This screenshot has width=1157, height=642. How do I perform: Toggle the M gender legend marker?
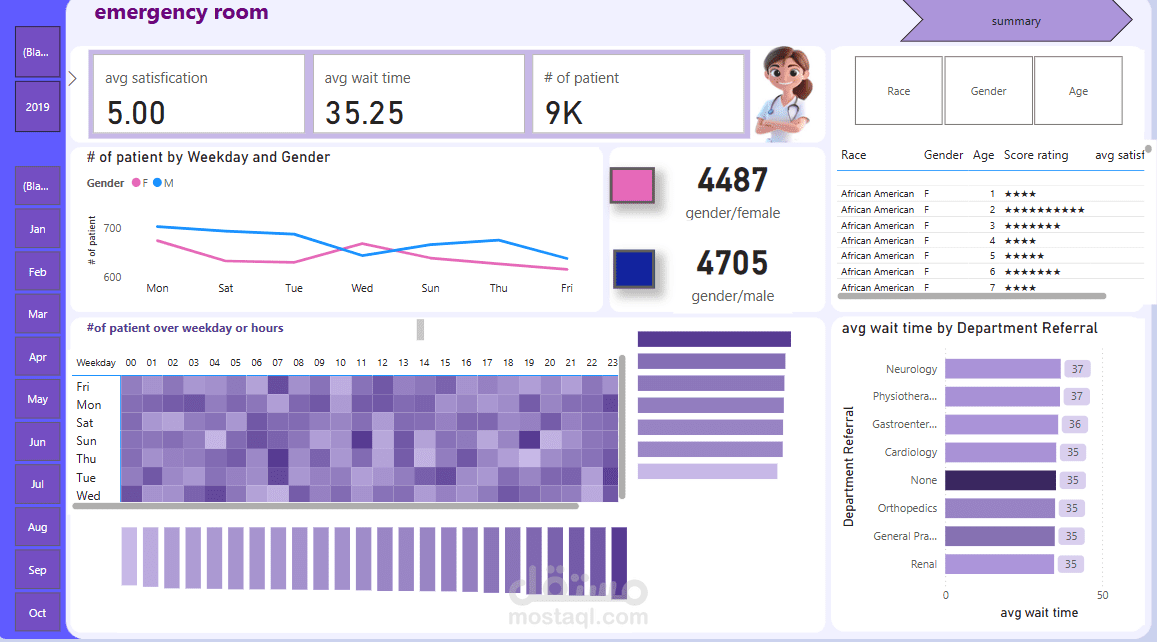(x=157, y=183)
